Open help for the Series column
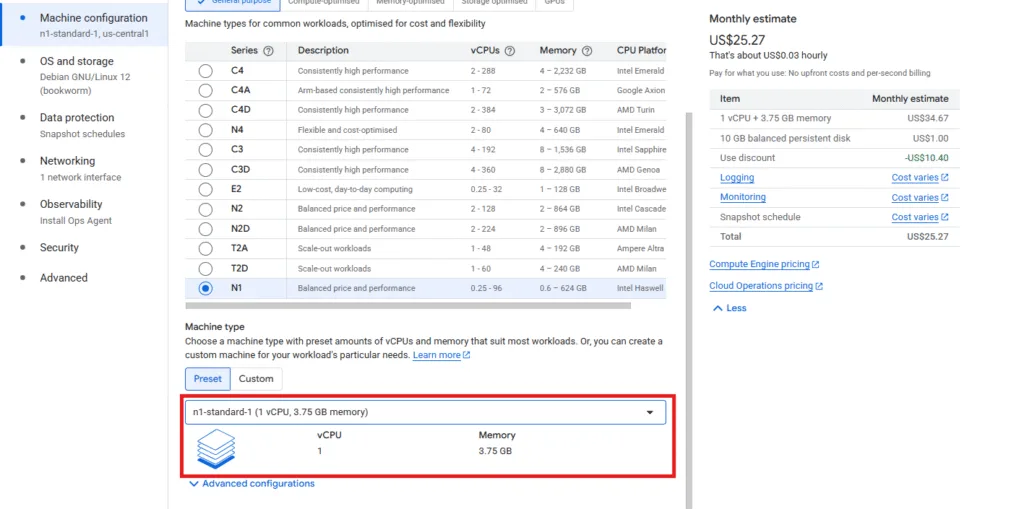The image size is (1024, 509). pos(268,50)
